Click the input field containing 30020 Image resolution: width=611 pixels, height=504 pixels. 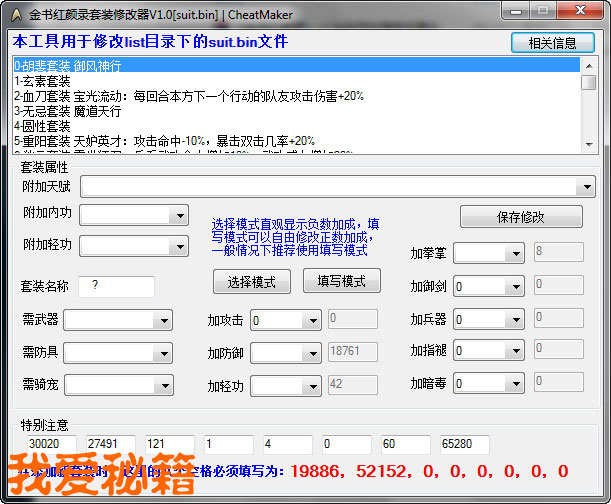pyautogui.click(x=51, y=443)
